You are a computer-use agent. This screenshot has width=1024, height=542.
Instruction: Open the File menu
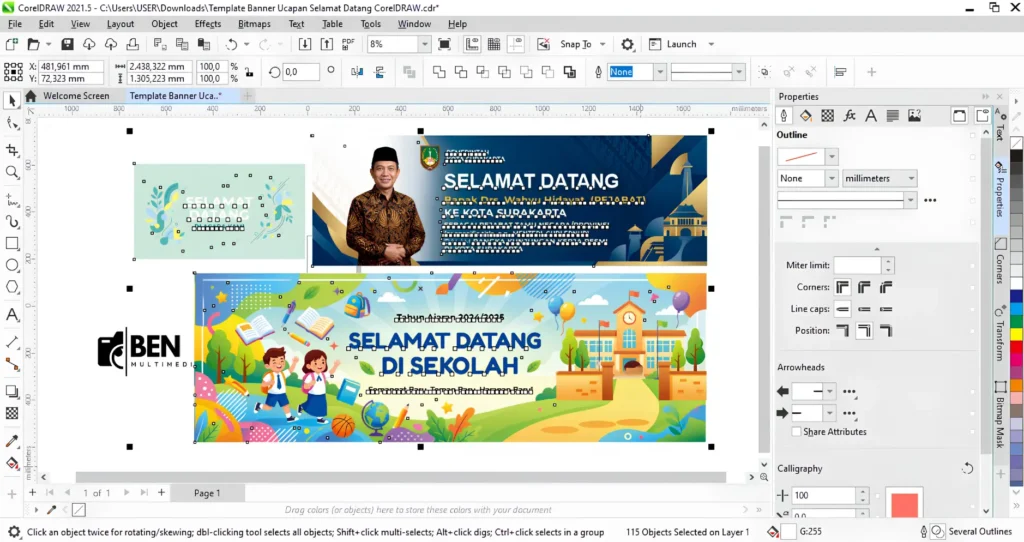(14, 24)
